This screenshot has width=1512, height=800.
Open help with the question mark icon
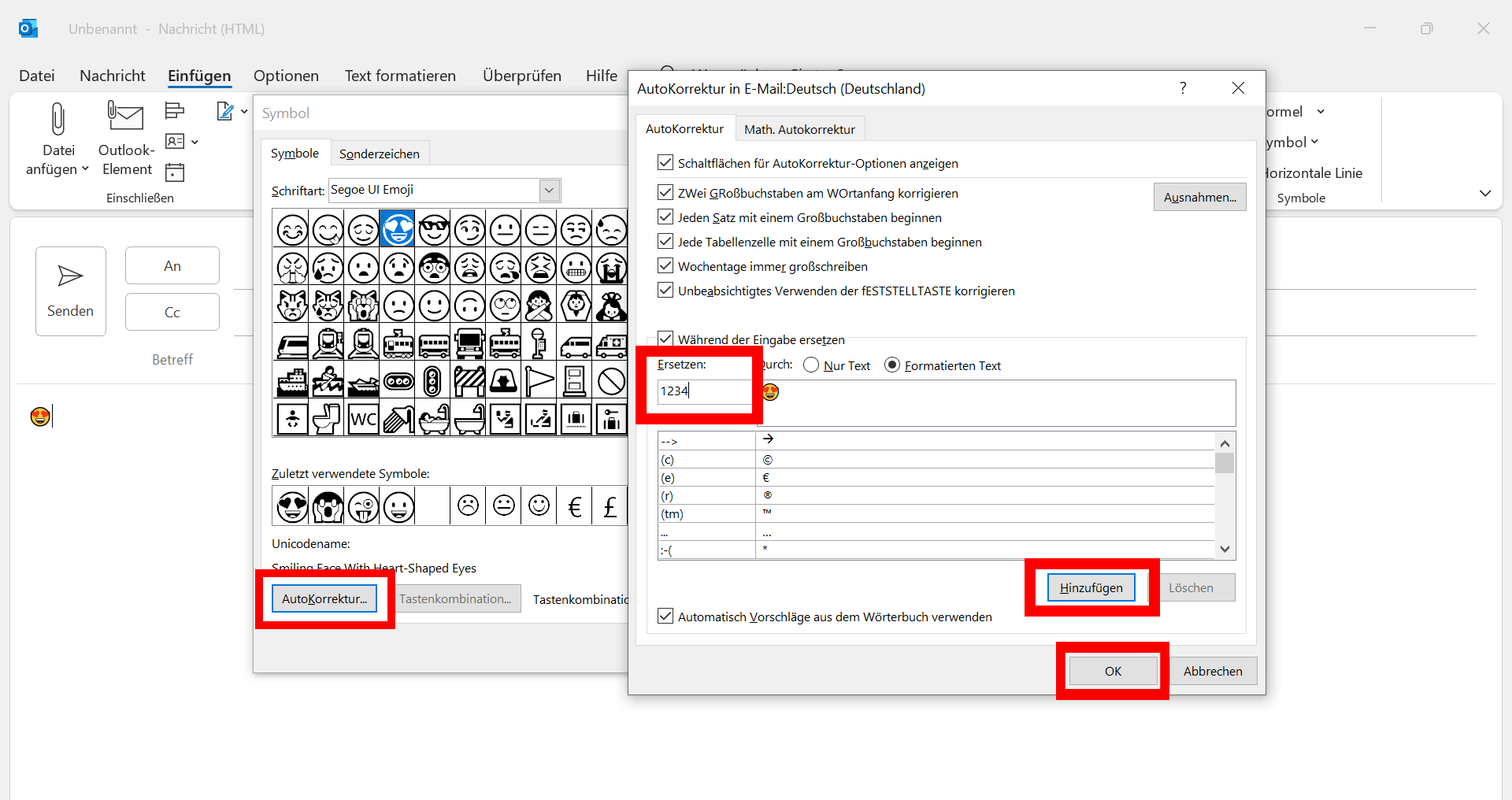pos(1183,88)
